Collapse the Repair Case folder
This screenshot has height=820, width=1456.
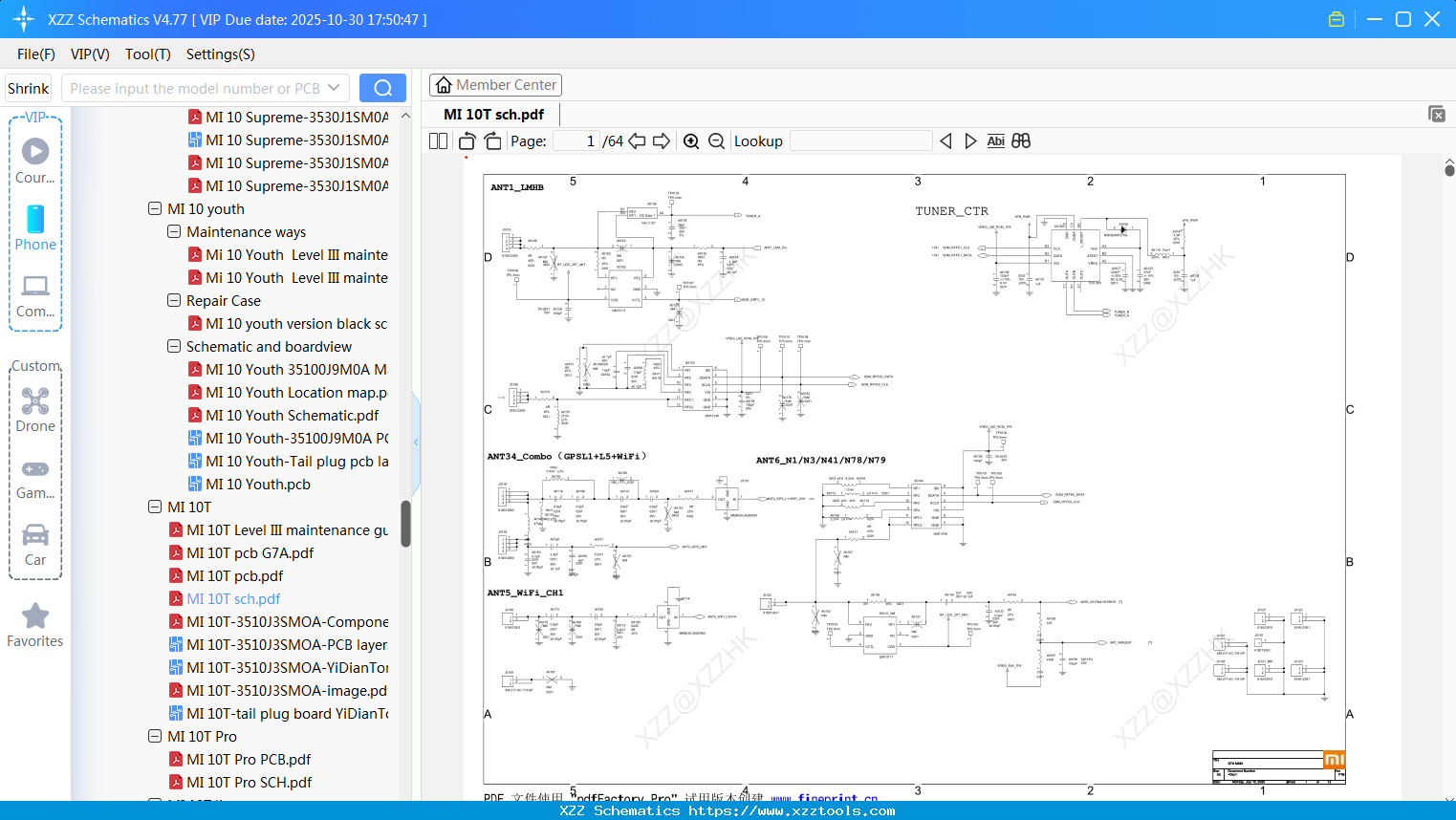point(174,300)
